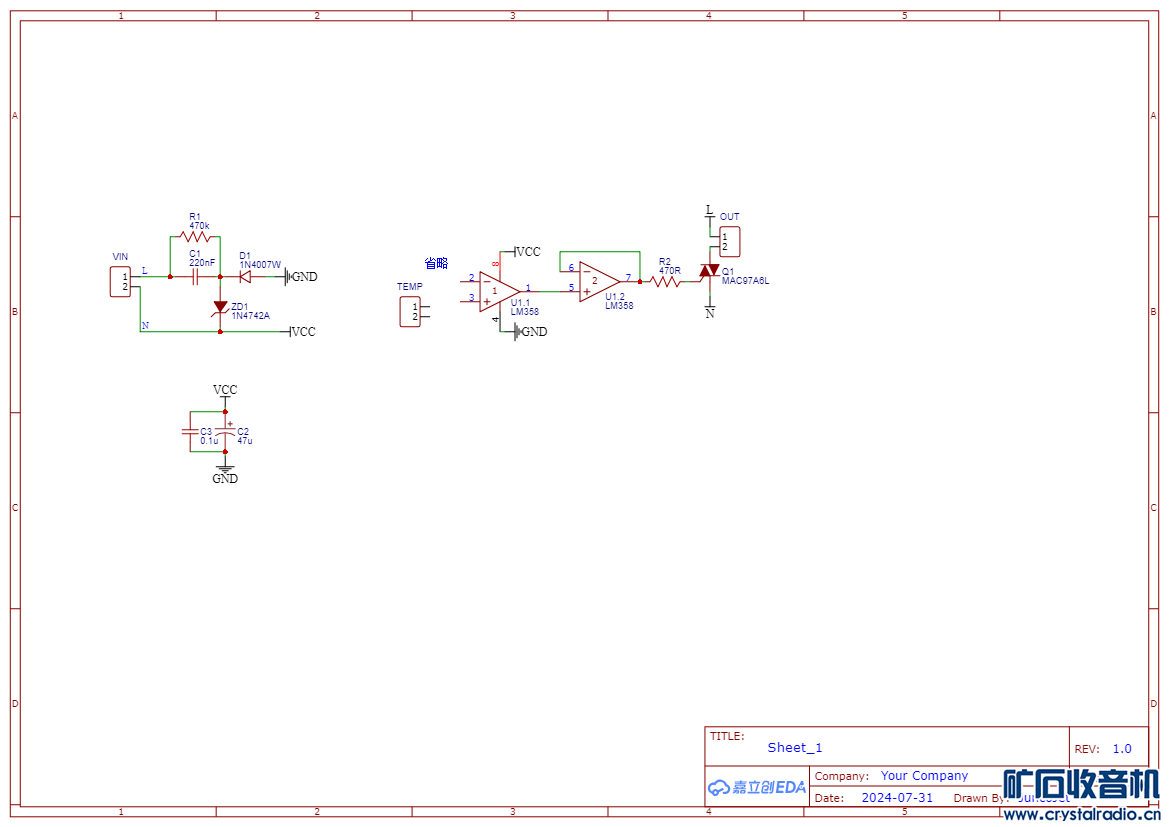1169x827 pixels.
Task: Select the '470R' value label
Action: (669, 271)
